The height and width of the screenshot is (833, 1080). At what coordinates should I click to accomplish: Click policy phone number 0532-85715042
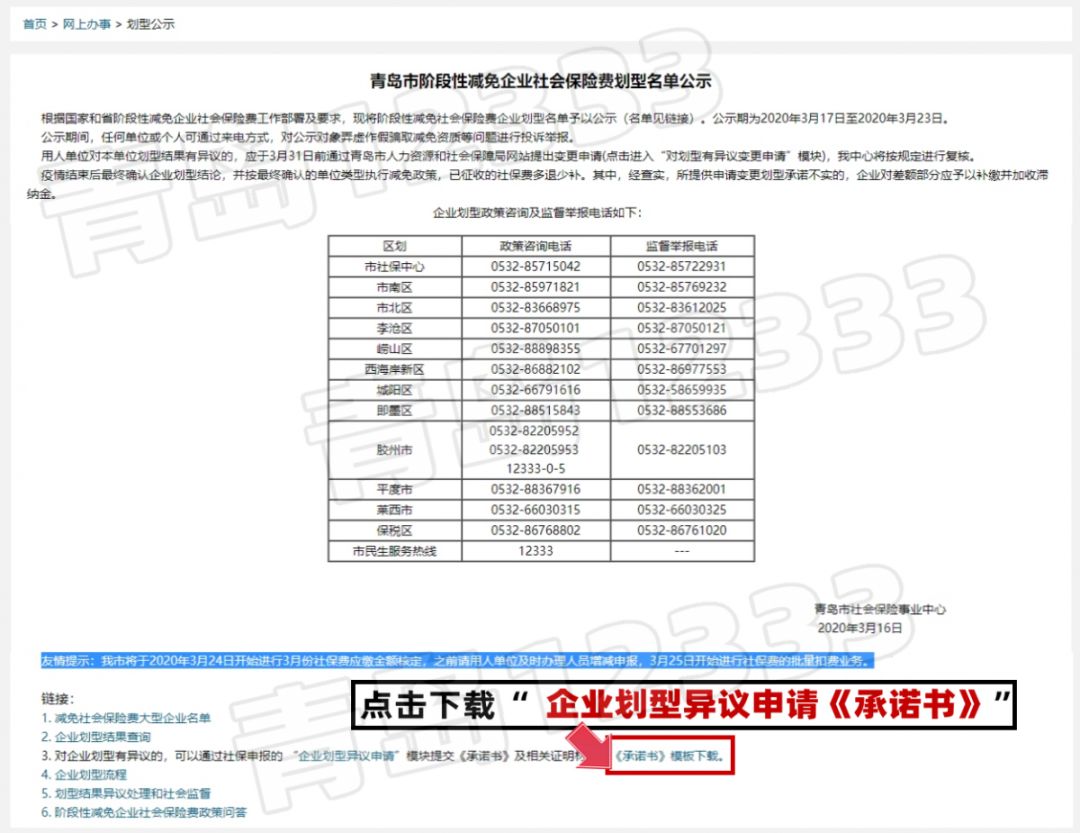coord(535,267)
